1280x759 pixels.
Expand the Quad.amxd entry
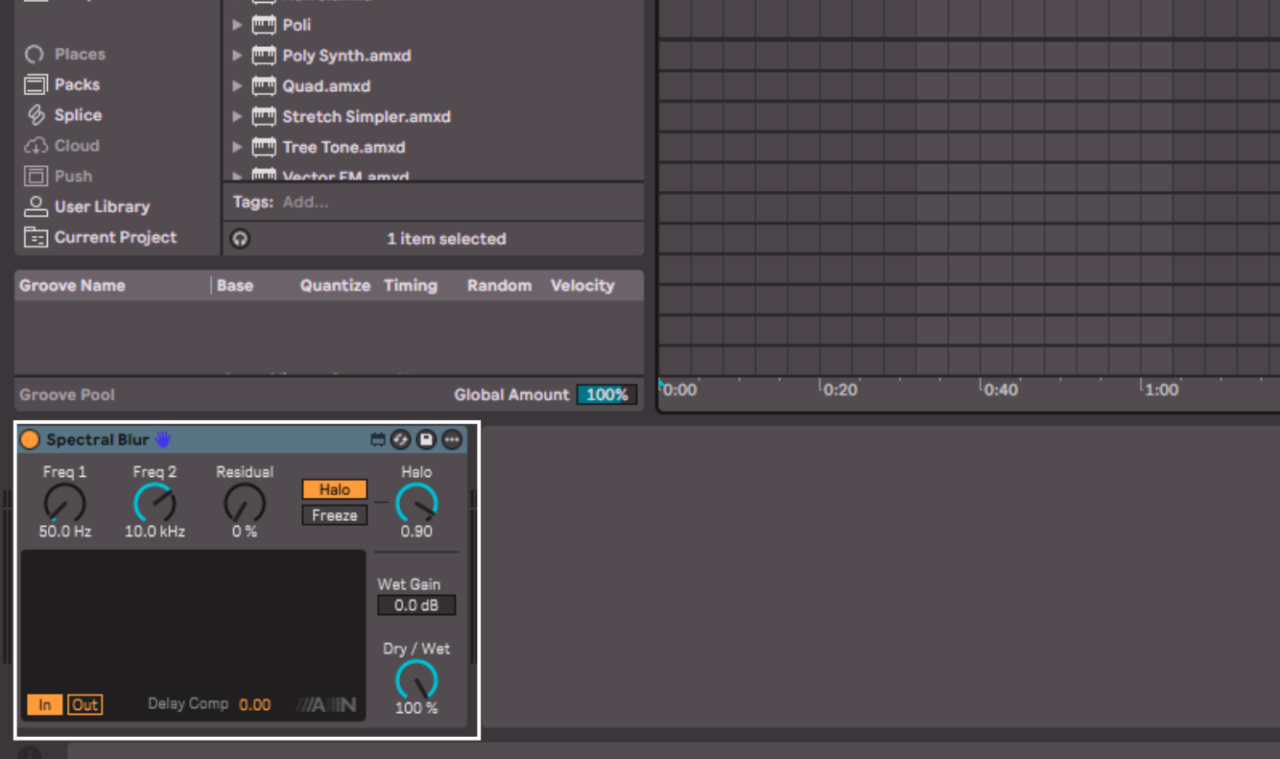(x=237, y=86)
